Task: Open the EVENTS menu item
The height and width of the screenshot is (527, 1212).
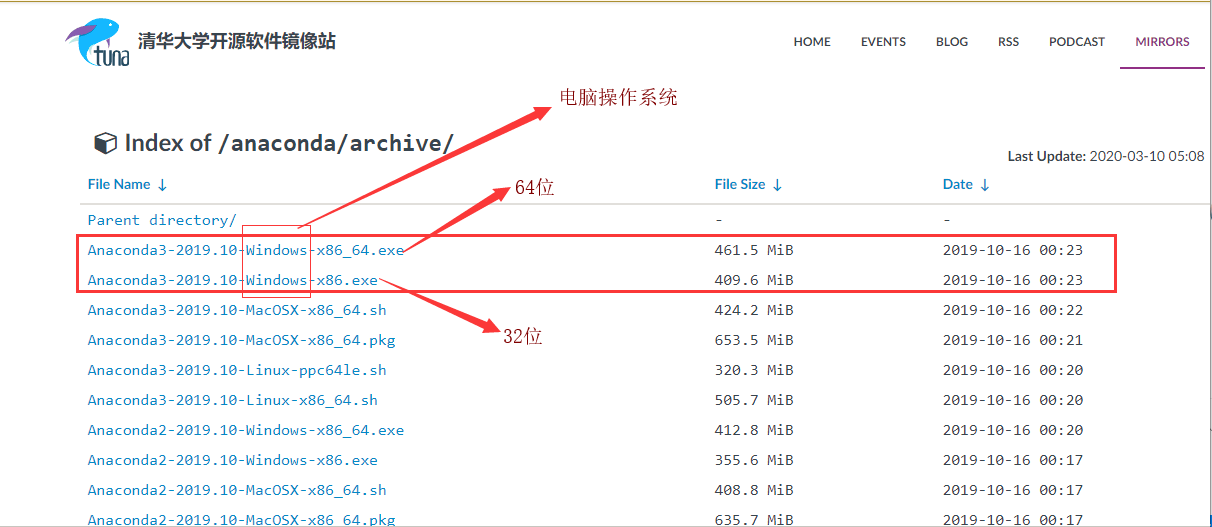Action: click(883, 42)
